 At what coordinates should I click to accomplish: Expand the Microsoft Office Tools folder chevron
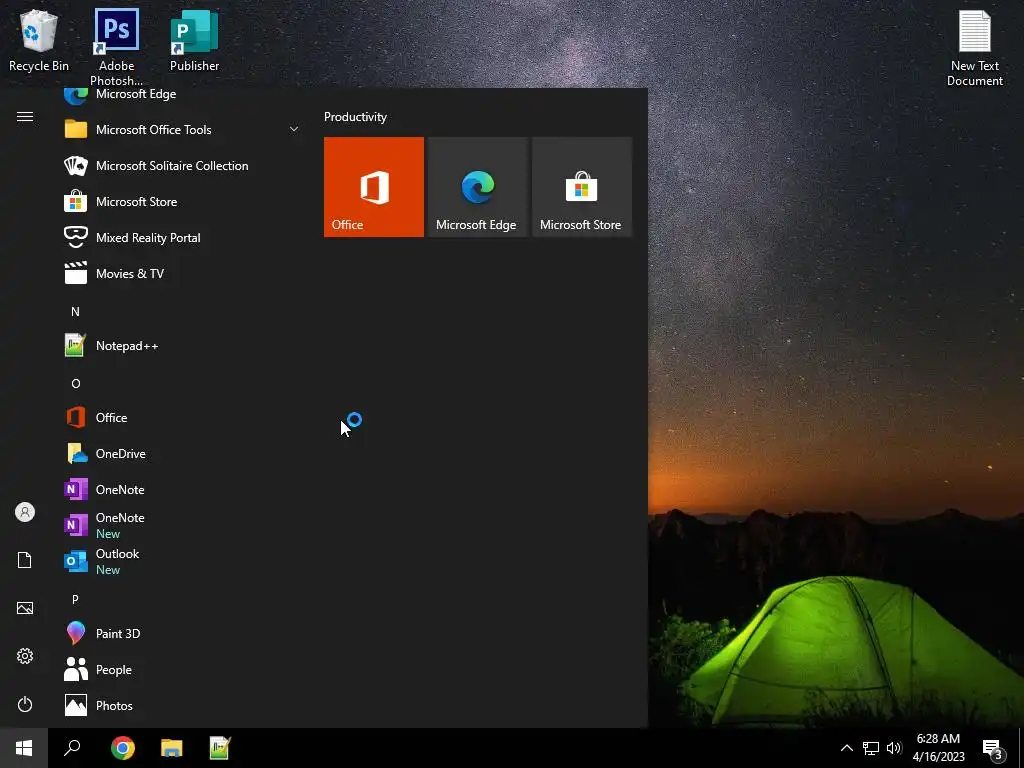tap(294, 129)
